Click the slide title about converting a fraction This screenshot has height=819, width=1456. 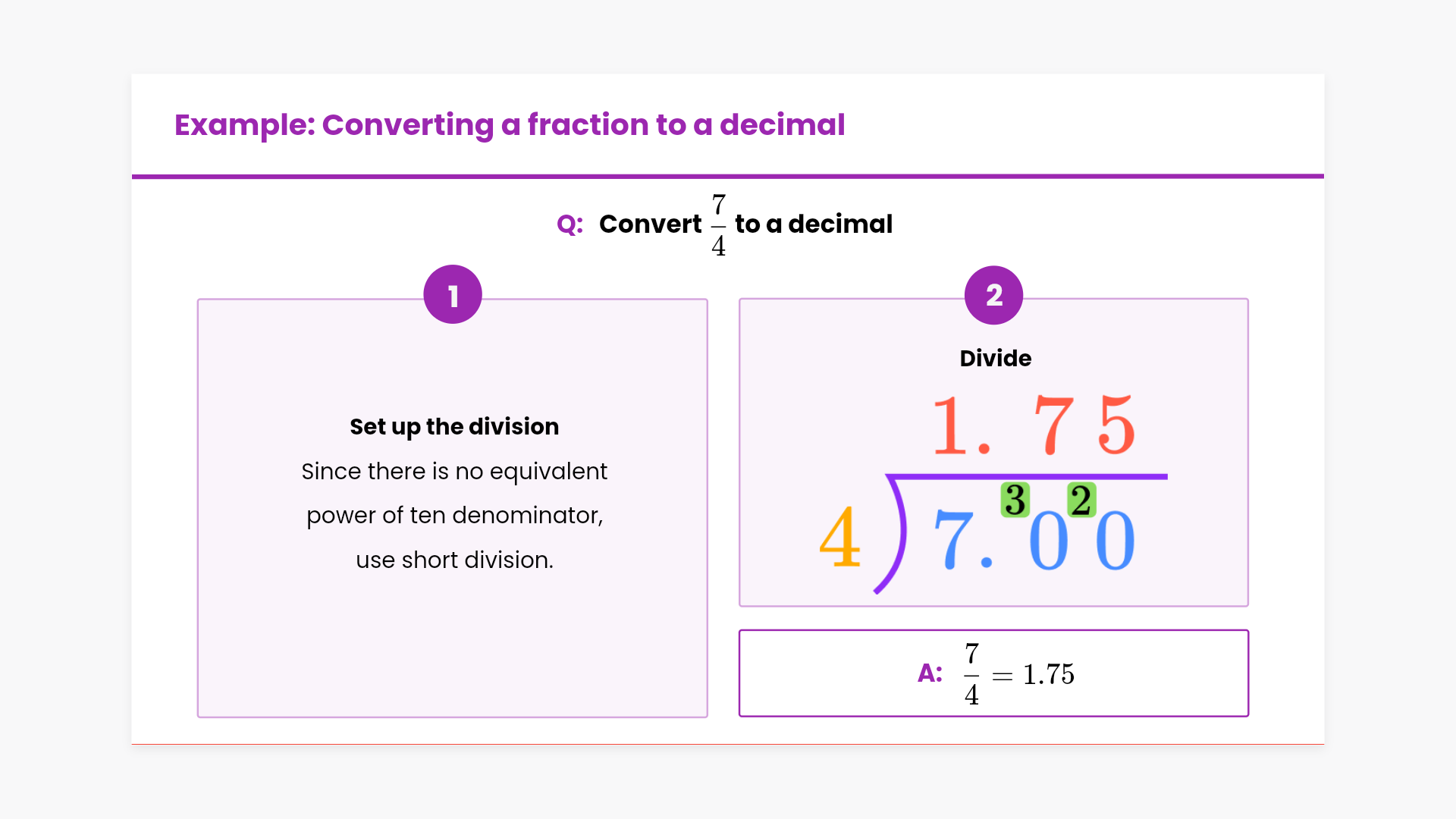point(510,125)
